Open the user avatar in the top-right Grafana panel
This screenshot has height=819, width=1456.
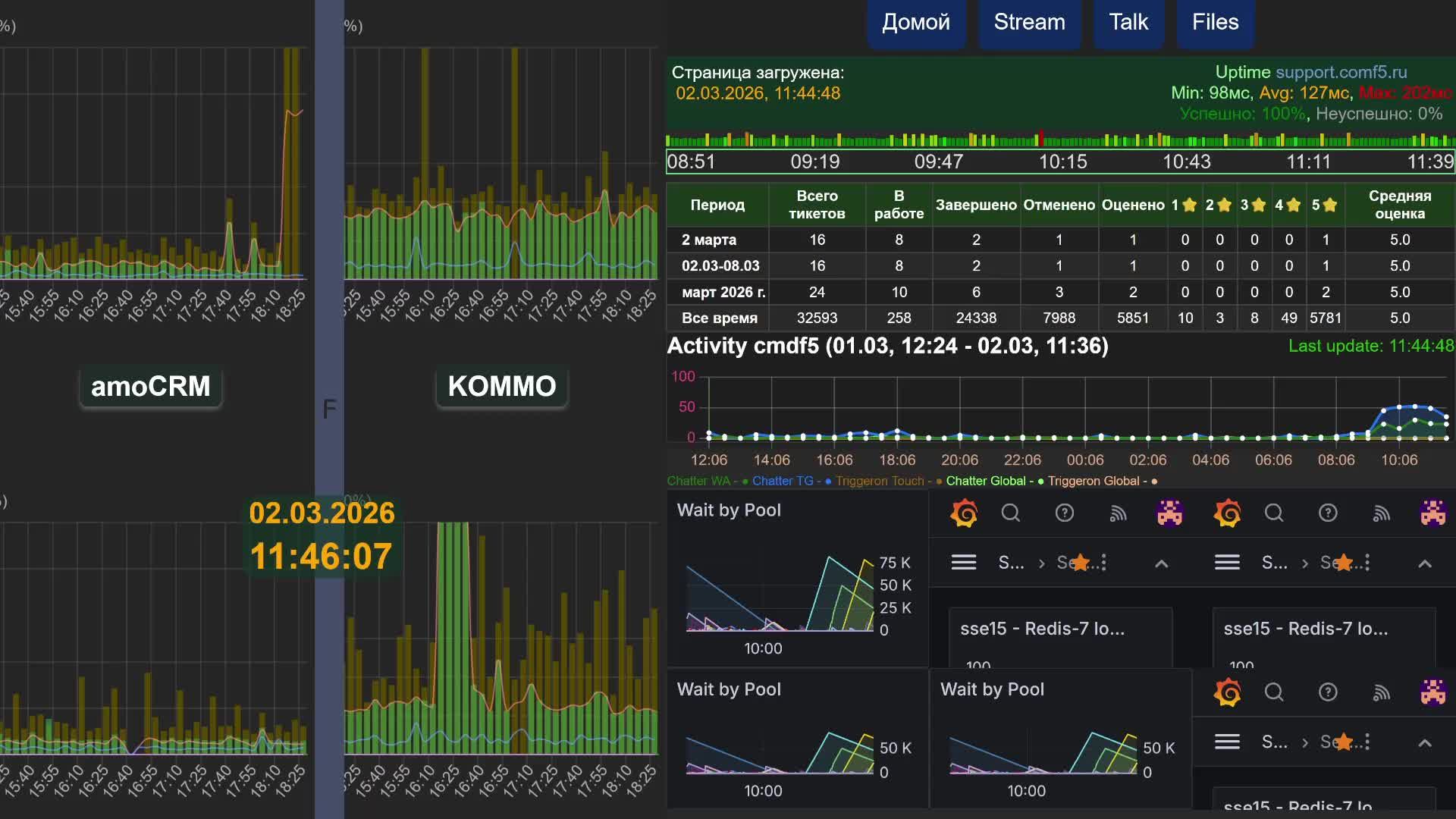click(1432, 513)
